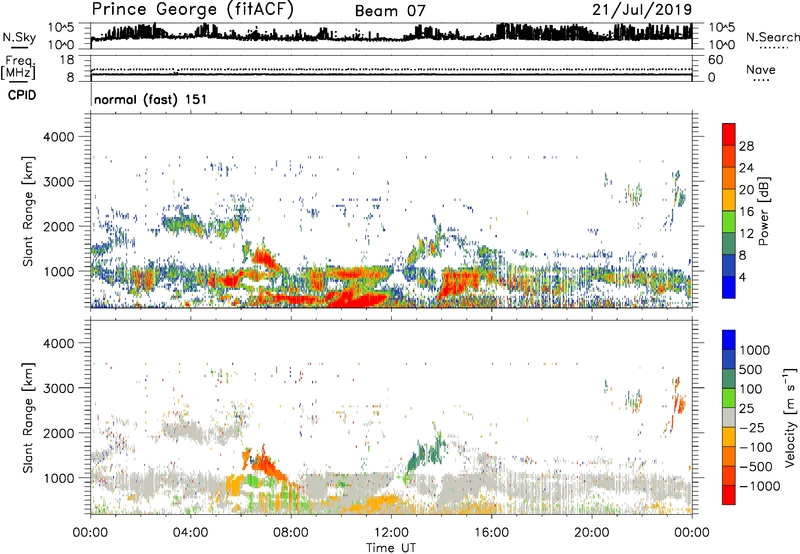Click the power panel 'Slant Range [km]' label
Viewport: 800px width, 554px height.
pyautogui.click(x=27, y=211)
